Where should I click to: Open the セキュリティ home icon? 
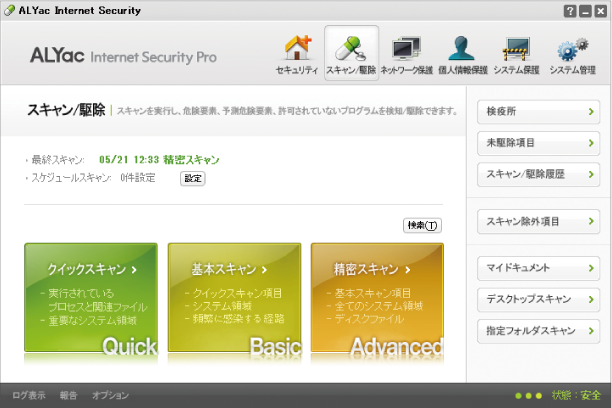click(297, 54)
